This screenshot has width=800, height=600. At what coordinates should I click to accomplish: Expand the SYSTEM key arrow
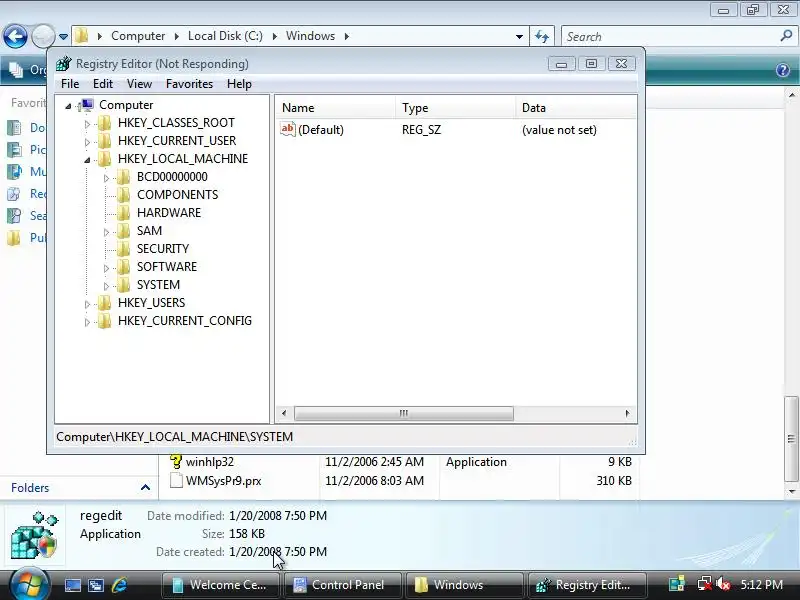point(106,286)
